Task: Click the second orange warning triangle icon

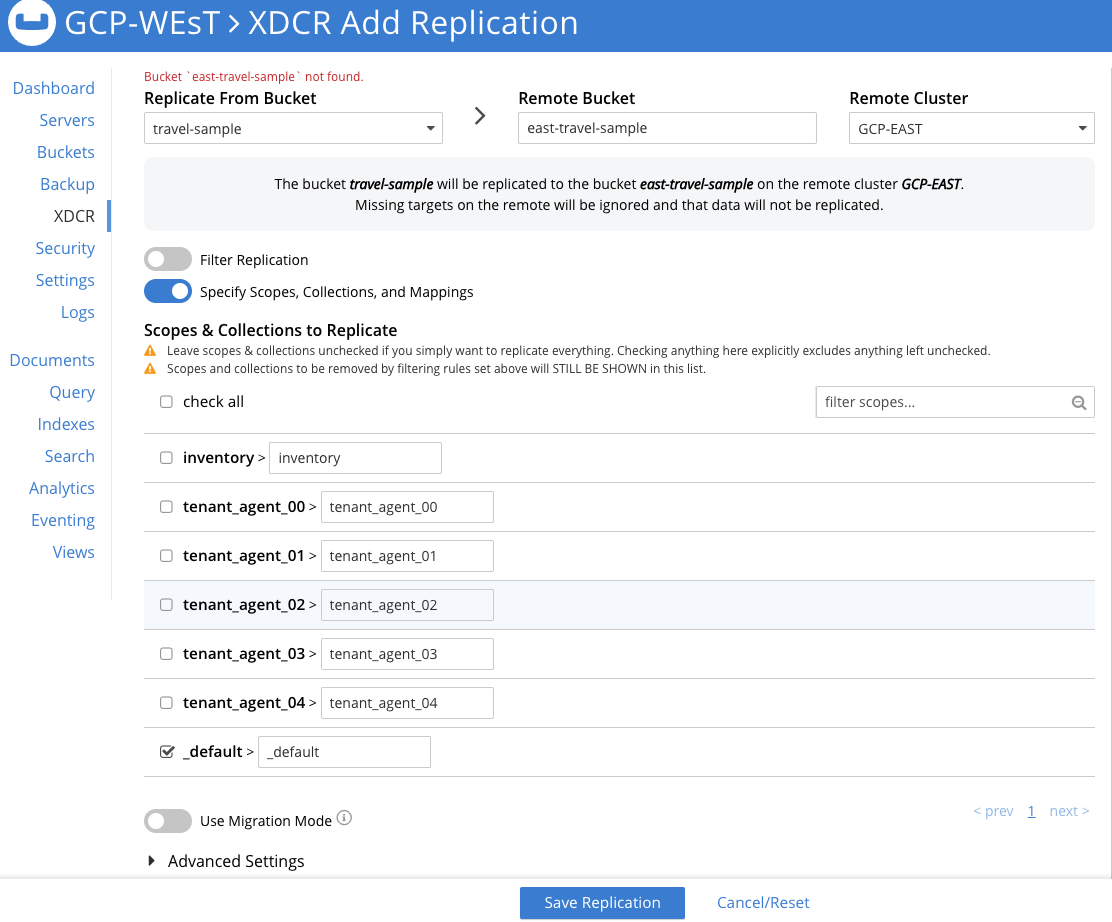Action: click(150, 369)
